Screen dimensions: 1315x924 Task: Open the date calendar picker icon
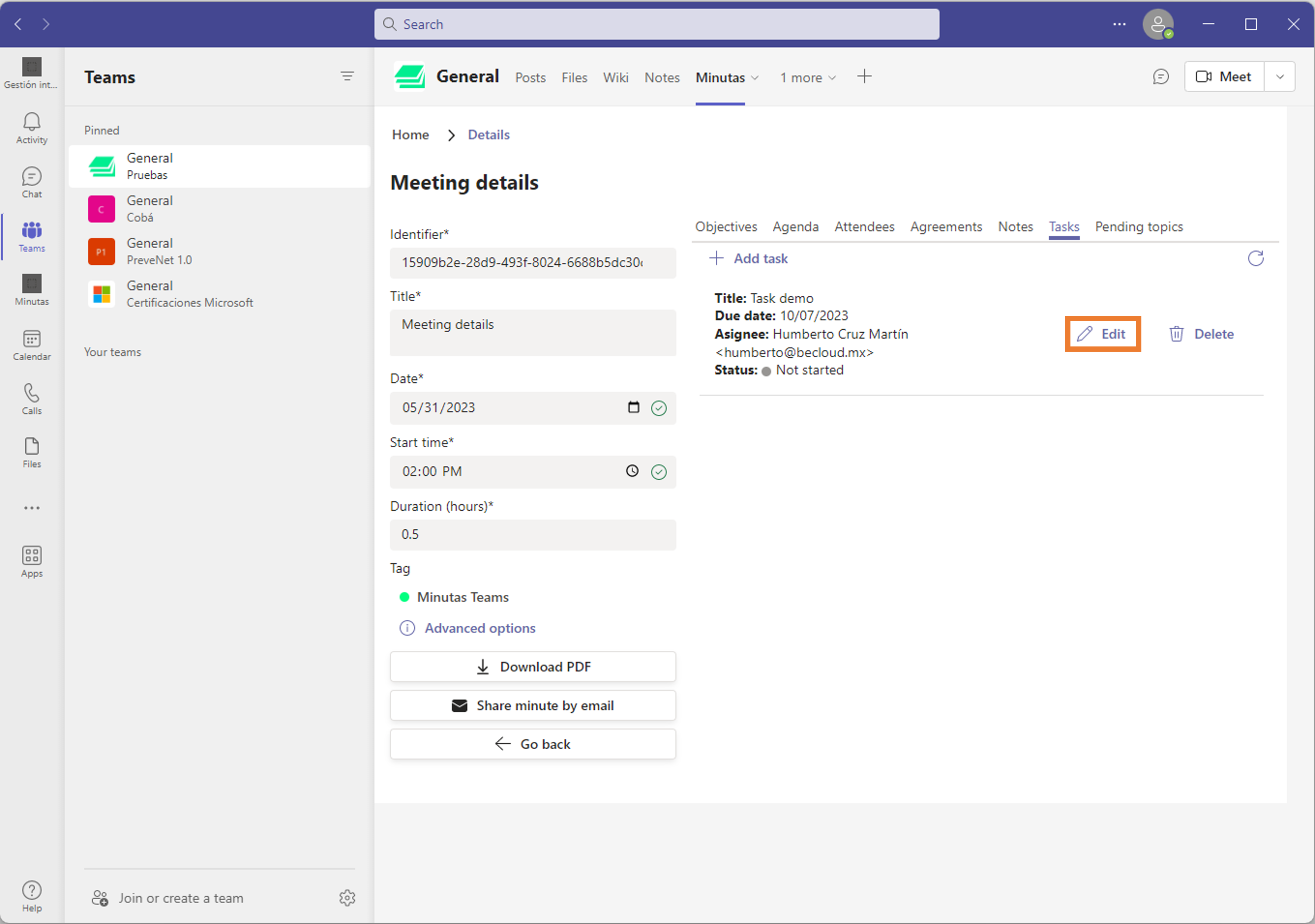pos(634,407)
